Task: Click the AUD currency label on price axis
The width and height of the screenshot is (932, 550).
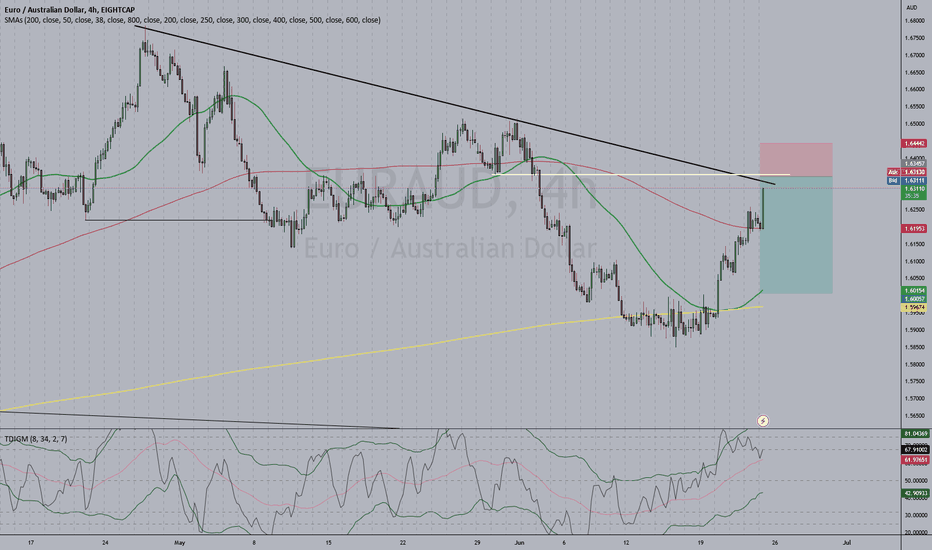Action: 911,7
